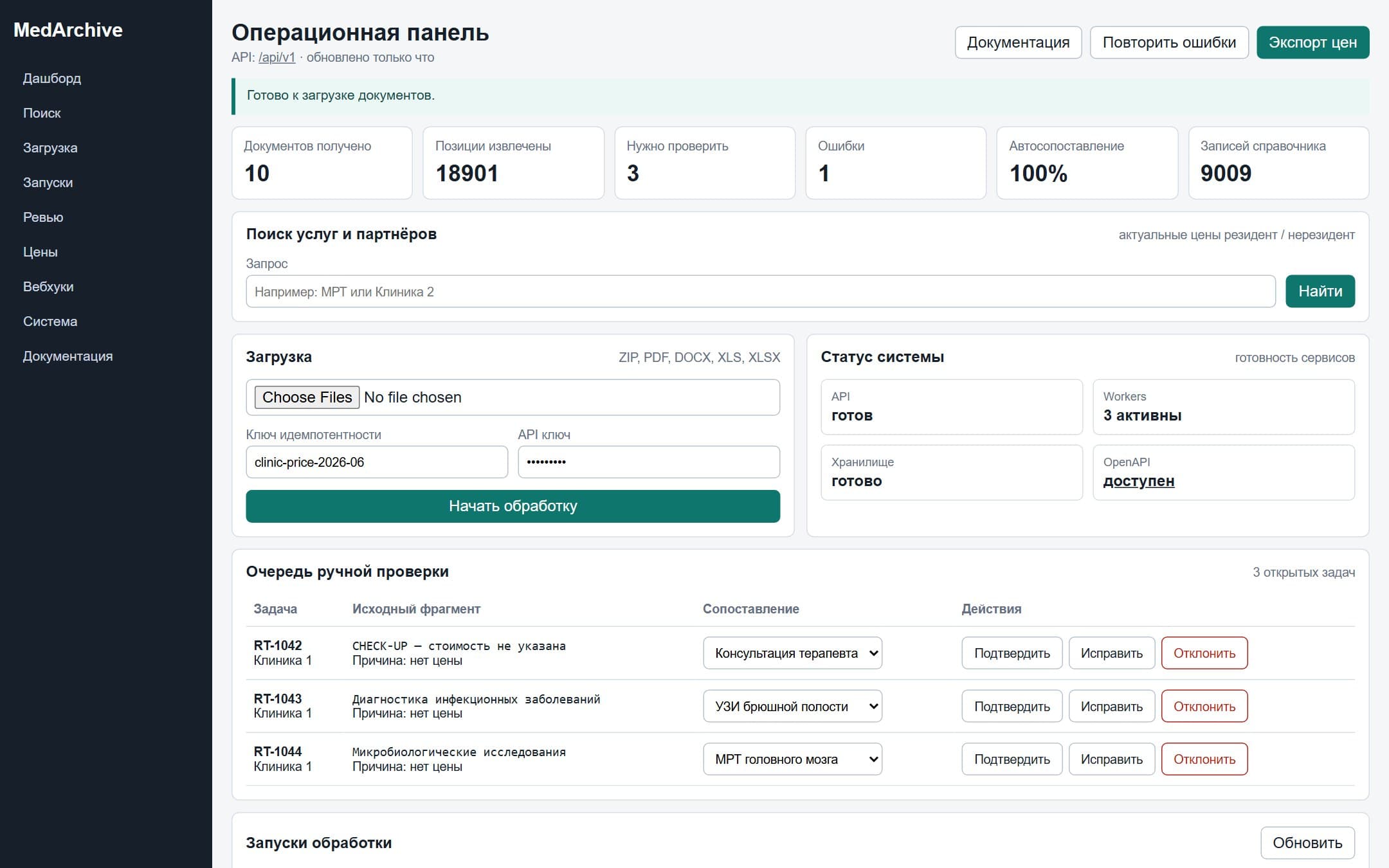
Task: Click Choose Files button
Action: pyautogui.click(x=307, y=397)
